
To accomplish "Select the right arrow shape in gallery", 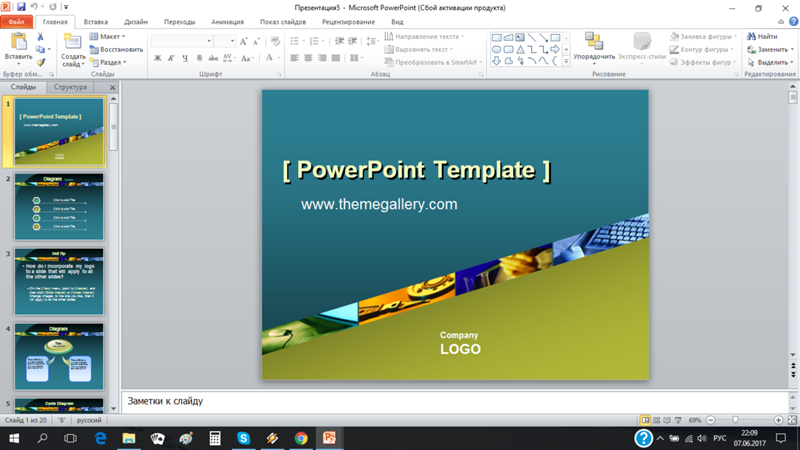I will [555, 49].
